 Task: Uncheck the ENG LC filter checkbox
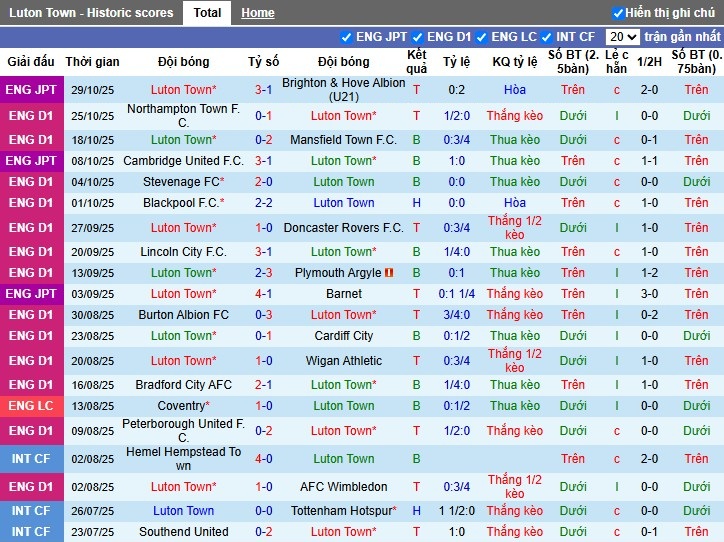(481, 37)
